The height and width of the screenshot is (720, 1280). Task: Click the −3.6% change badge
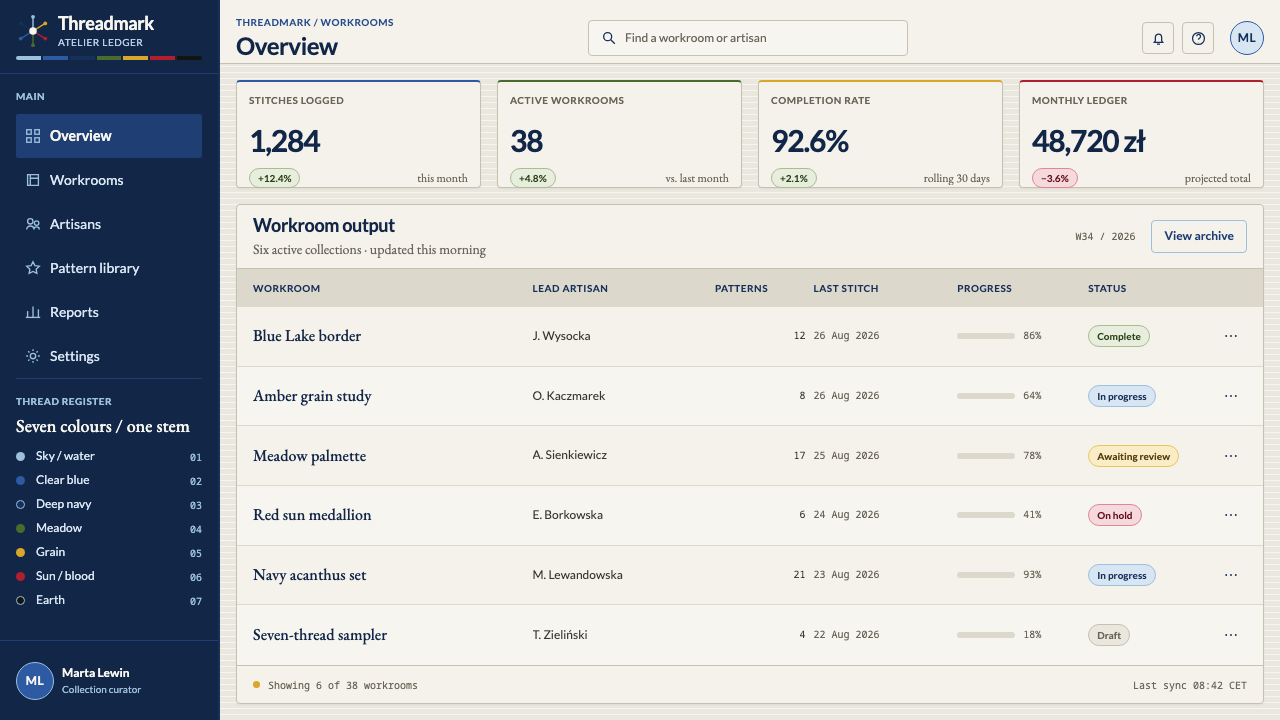pyautogui.click(x=1055, y=178)
